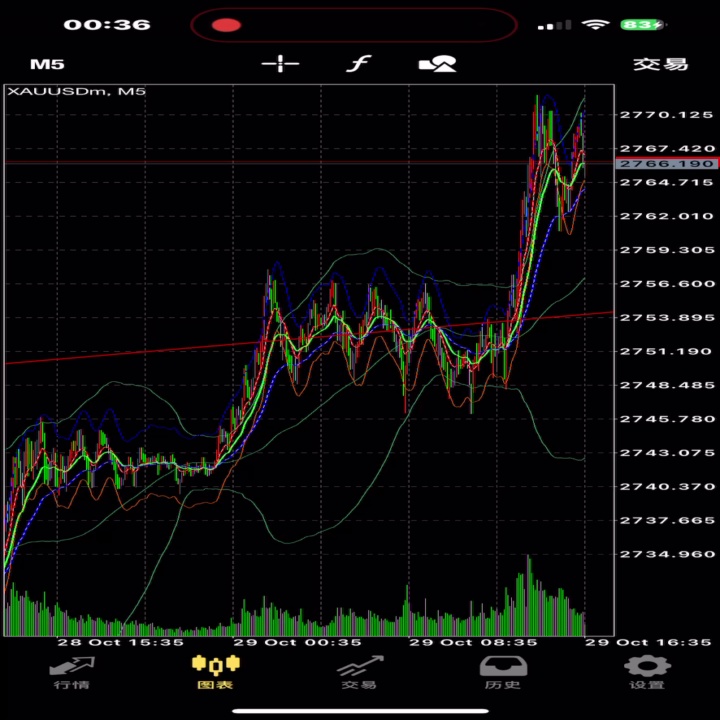Select the XAUUSDm, M5 chart label
This screenshot has width=720, height=720.
click(x=77, y=91)
